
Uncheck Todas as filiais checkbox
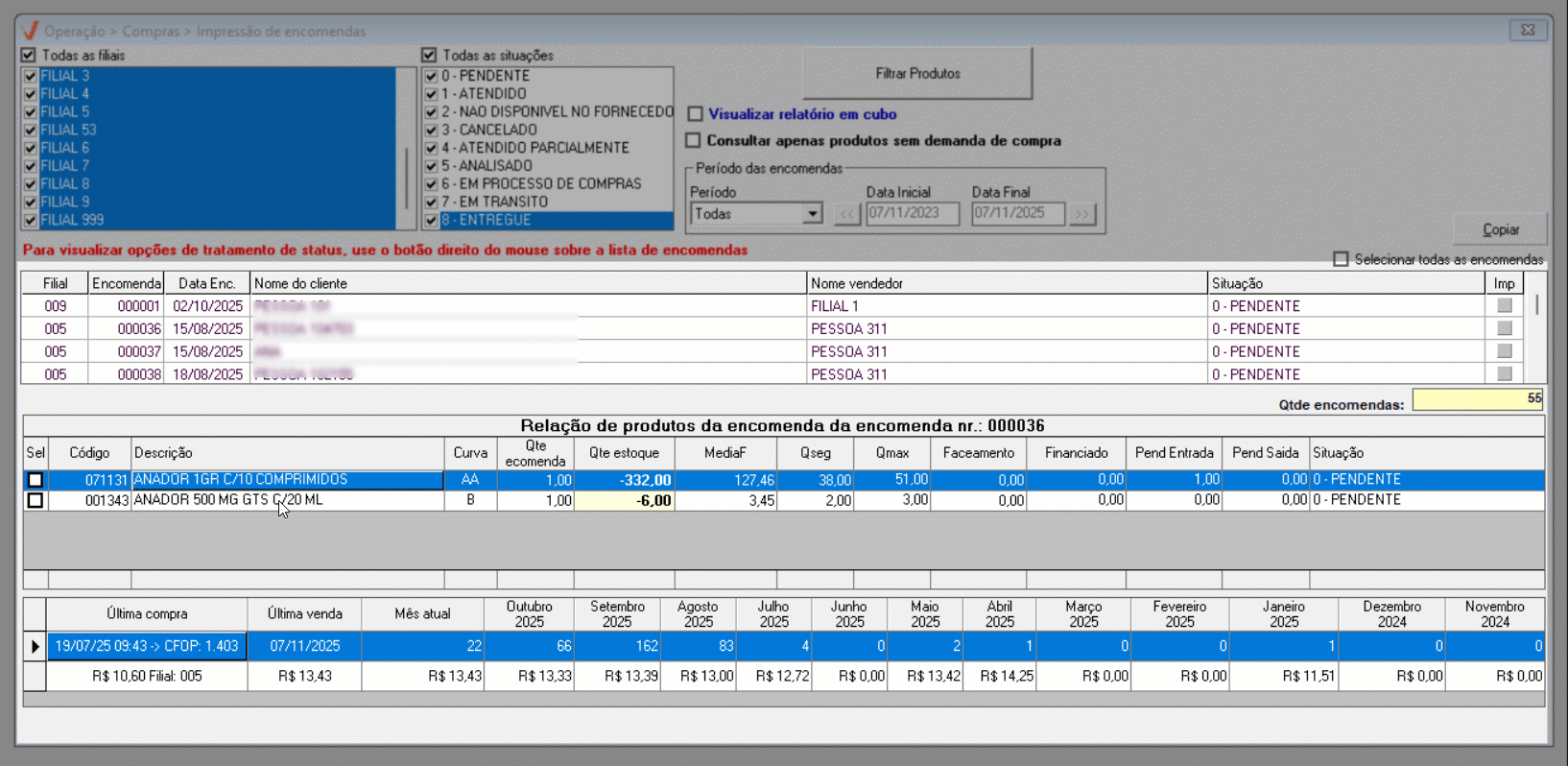coord(29,56)
